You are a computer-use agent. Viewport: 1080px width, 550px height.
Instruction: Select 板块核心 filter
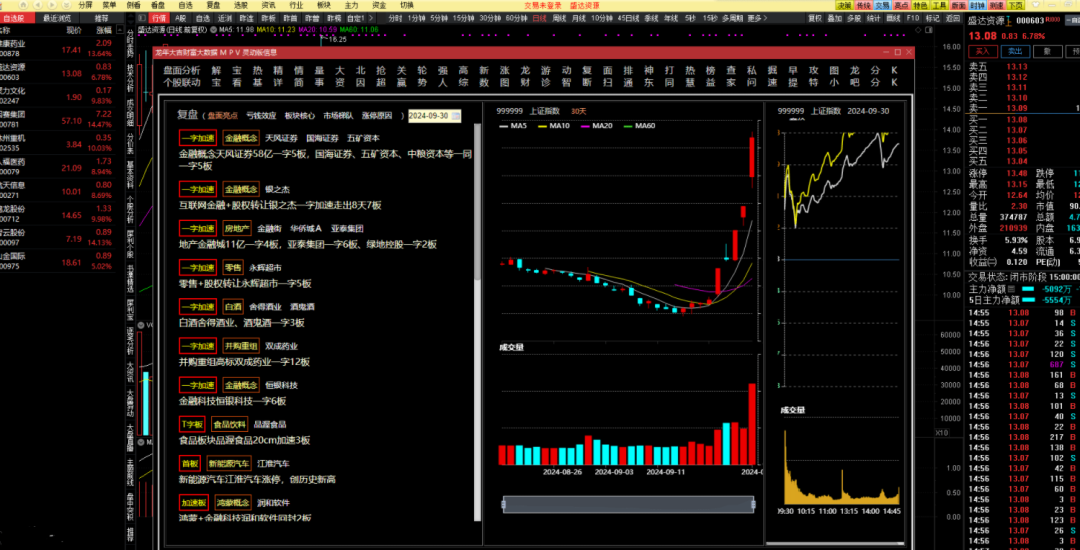300,116
